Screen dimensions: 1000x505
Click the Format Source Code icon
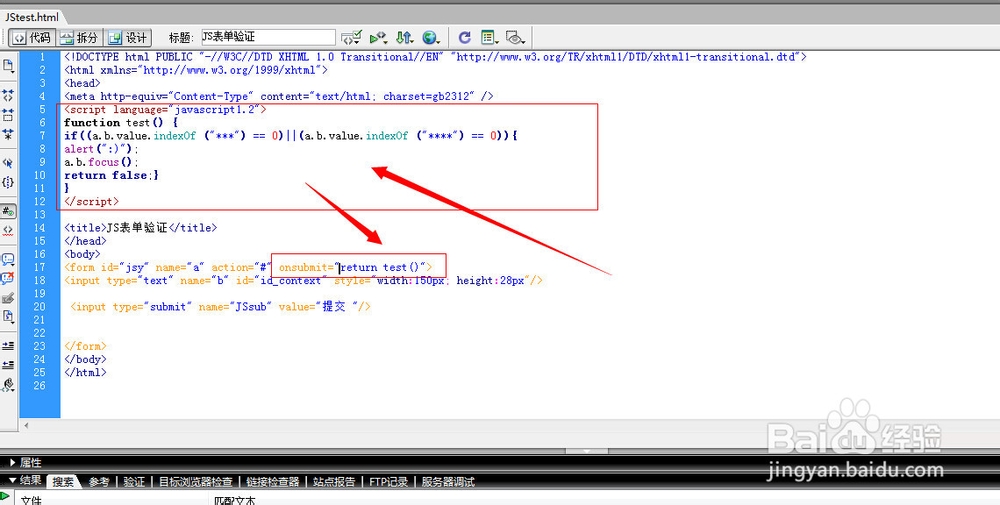click(x=8, y=384)
